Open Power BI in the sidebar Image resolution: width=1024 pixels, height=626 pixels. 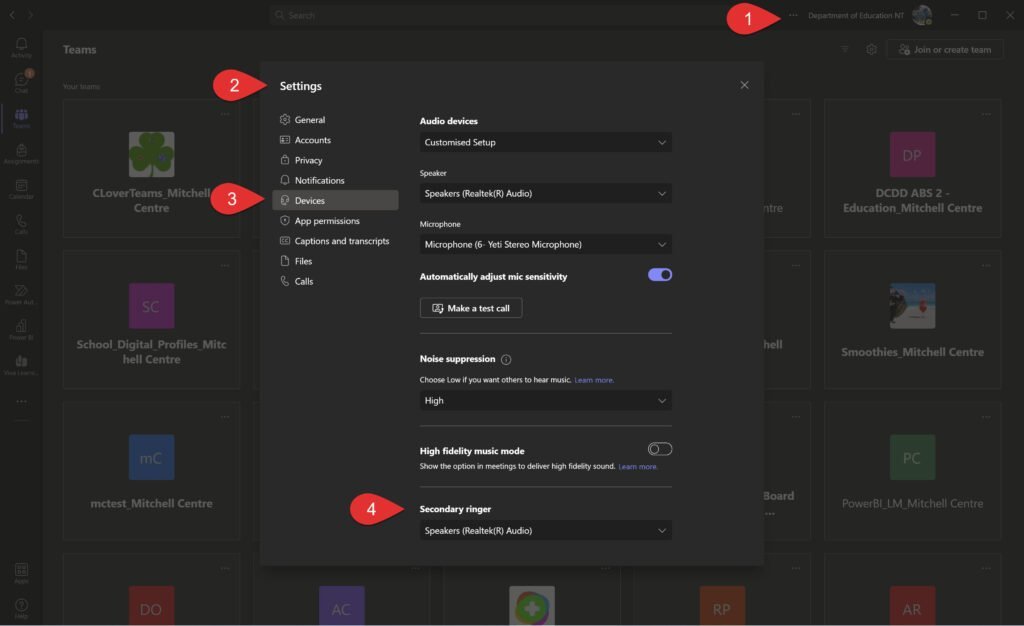tap(21, 330)
